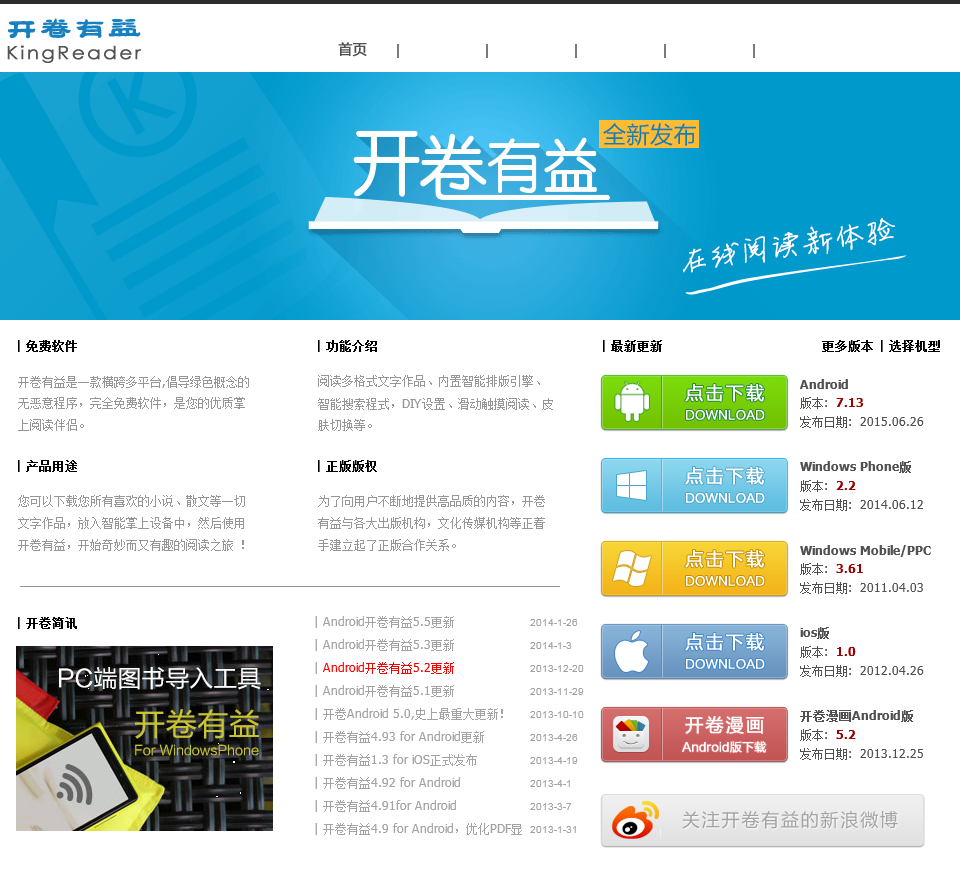The width and height of the screenshot is (960, 873).
Task: Open 开卷有益4.92 for Android news
Action: 391,783
